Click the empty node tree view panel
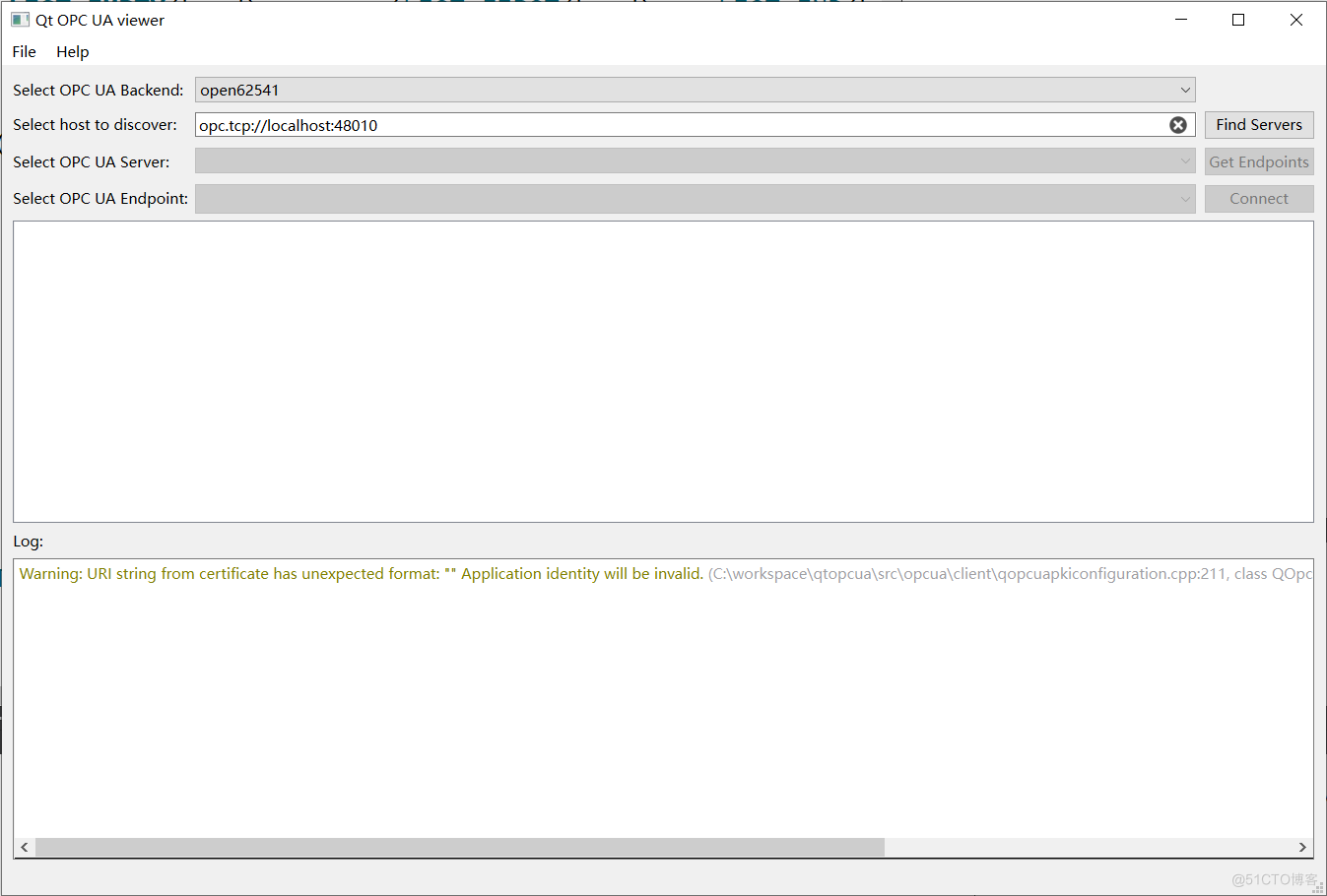Image resolution: width=1327 pixels, height=896 pixels. [x=663, y=371]
